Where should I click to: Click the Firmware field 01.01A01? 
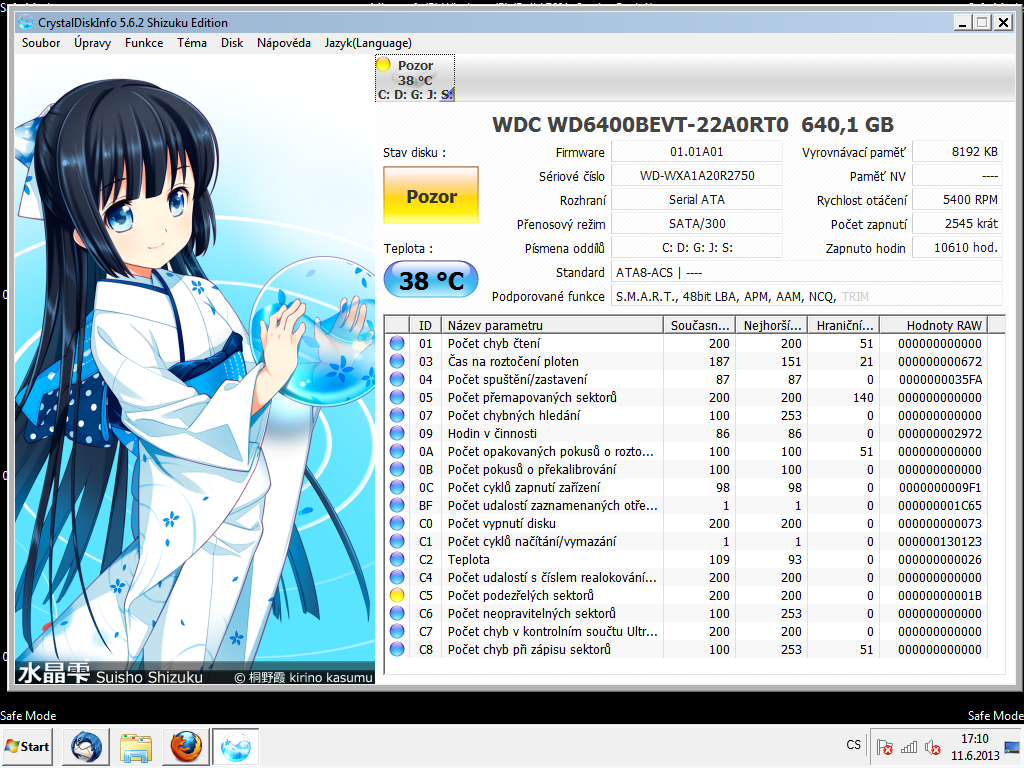(x=697, y=152)
